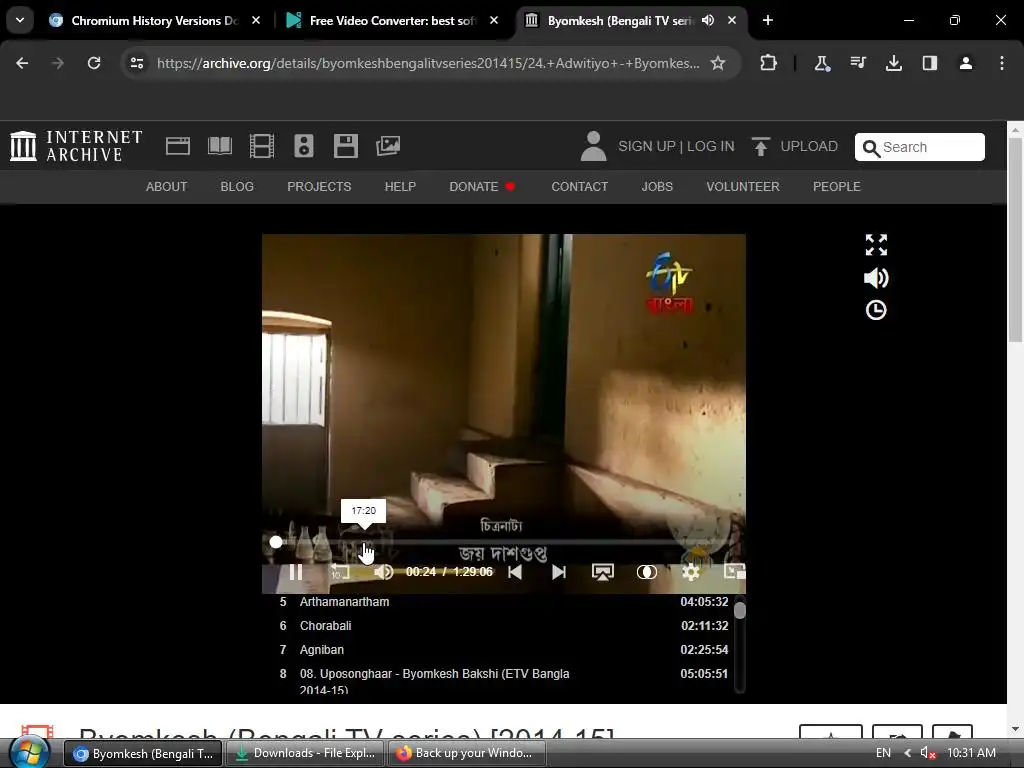This screenshot has height=768, width=1024.
Task: Open the Software (floppy disk) icon
Action: [x=345, y=146]
